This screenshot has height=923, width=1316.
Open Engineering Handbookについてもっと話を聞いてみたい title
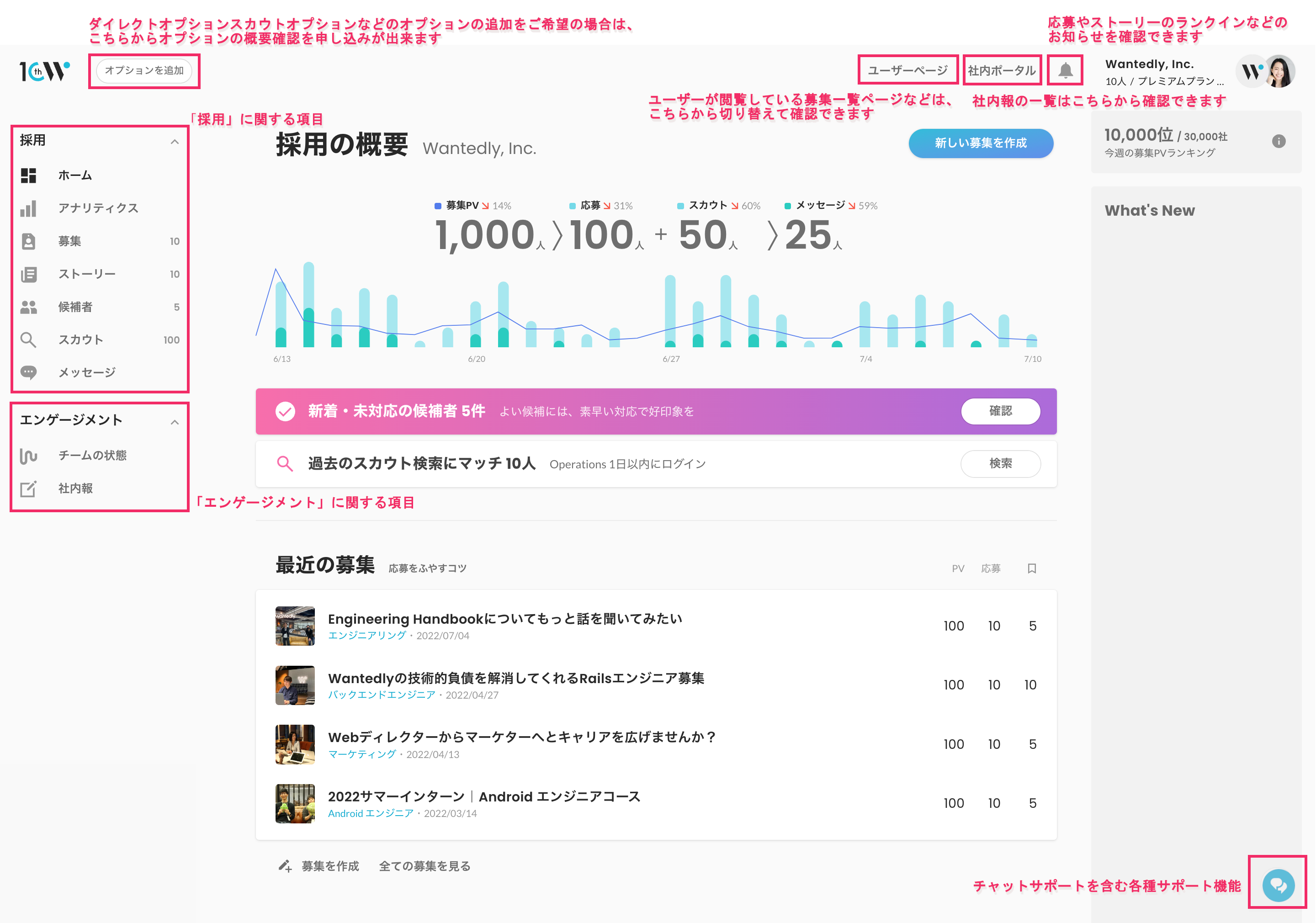pos(505,619)
